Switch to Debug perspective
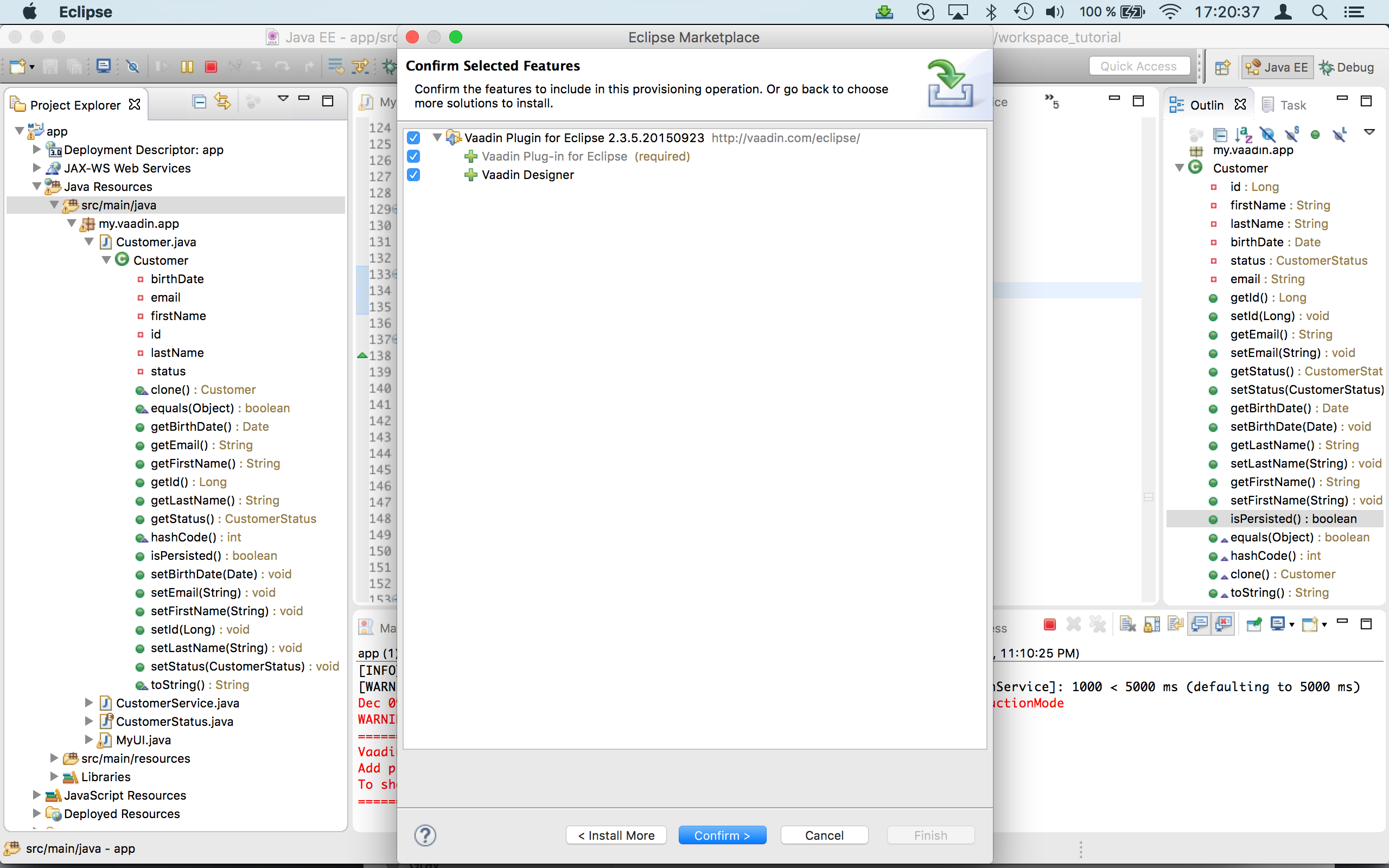Viewport: 1389px width, 868px height. [1346, 67]
